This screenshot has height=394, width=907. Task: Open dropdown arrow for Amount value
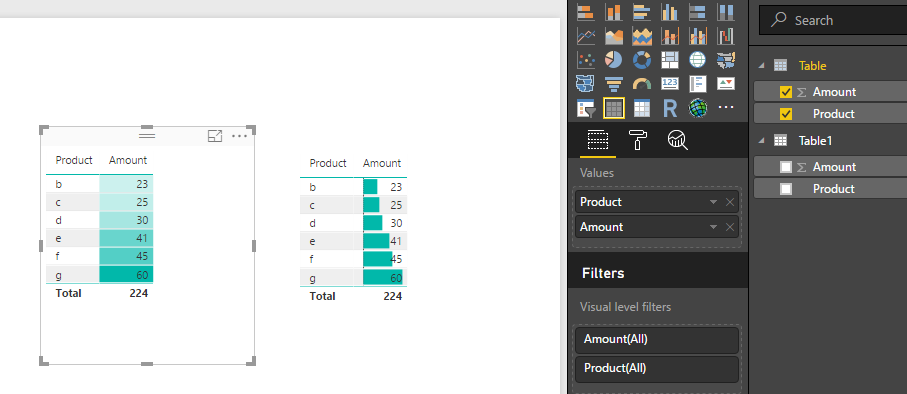[x=713, y=227]
